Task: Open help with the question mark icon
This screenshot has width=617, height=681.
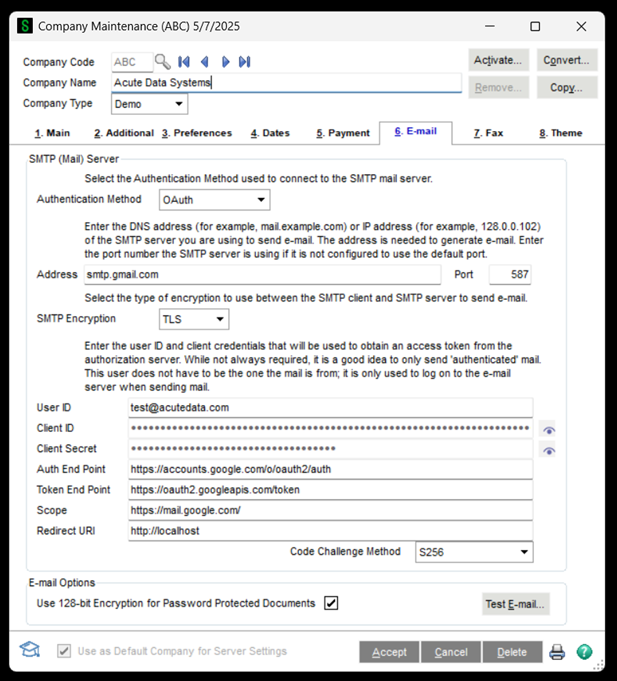Action: [583, 652]
